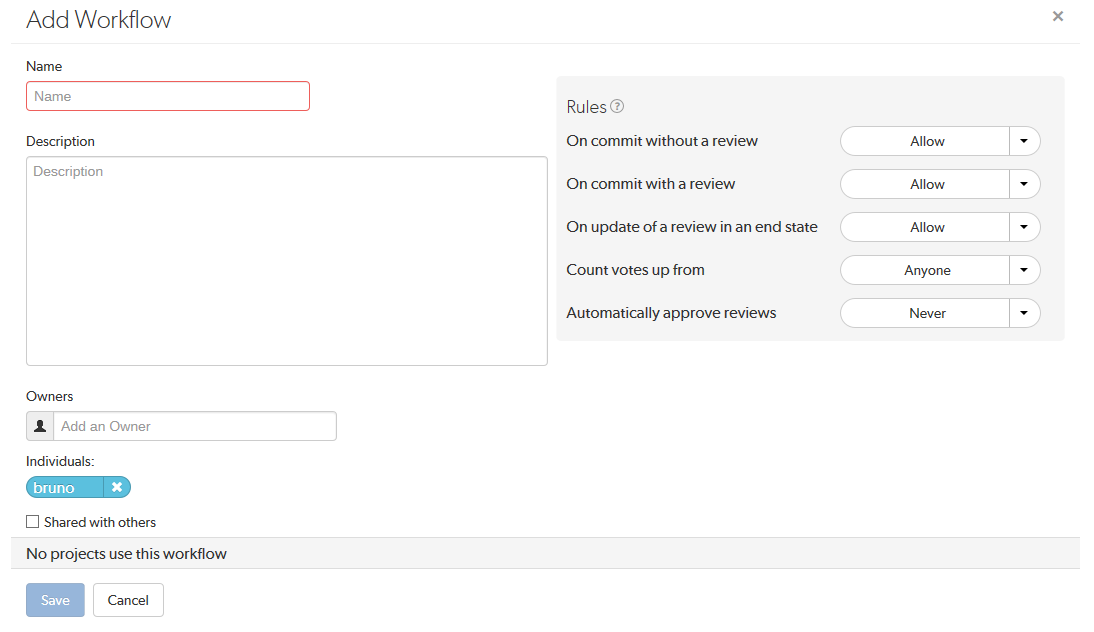Screen dimensions: 1094x632
Task: Click Allow button for On commit without a review
Action: 925,141
